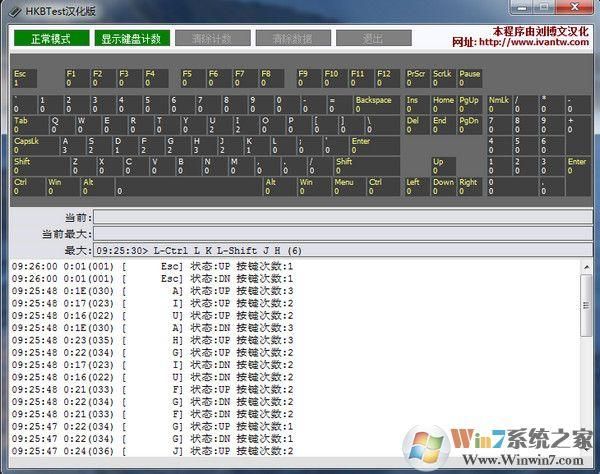Click the log vertical scrollbar thumb
This screenshot has width=600, height=474.
586,305
